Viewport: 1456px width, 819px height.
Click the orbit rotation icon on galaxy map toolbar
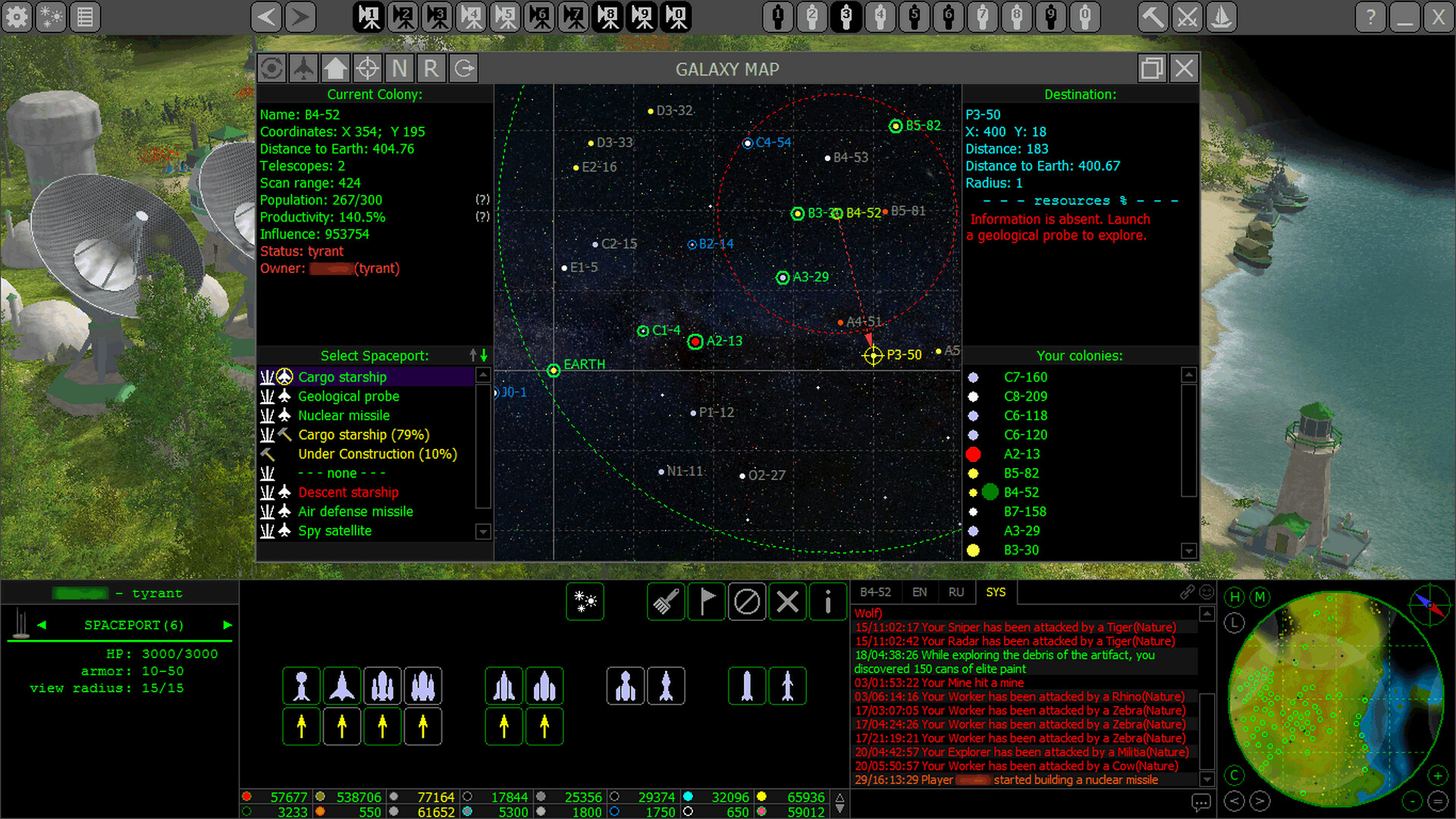pyautogui.click(x=273, y=68)
